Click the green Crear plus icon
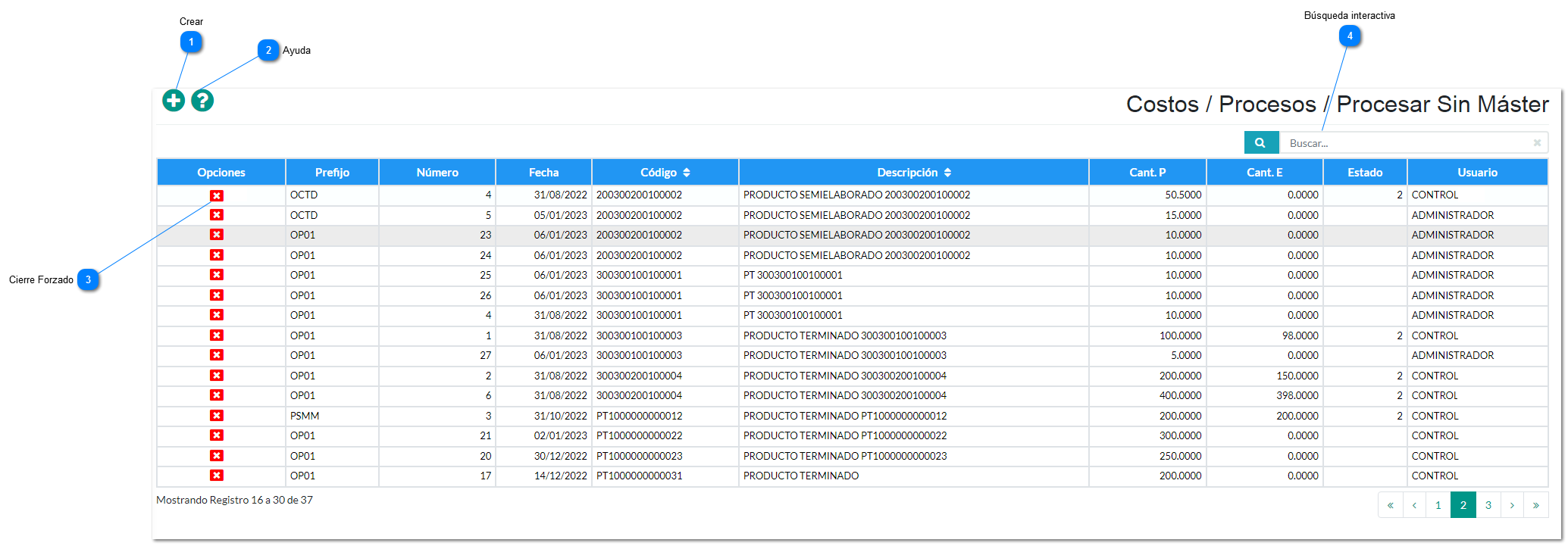The height and width of the screenshot is (546, 1568). click(x=174, y=100)
